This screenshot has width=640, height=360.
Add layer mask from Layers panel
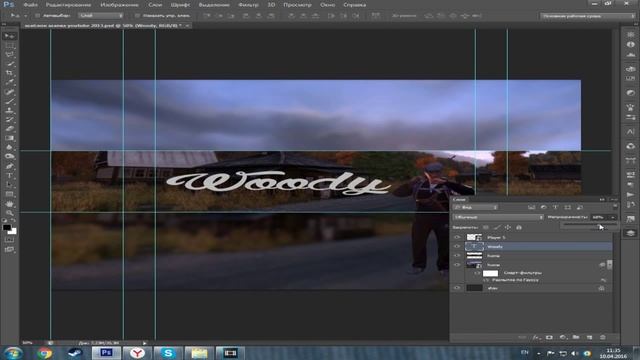tap(549, 338)
